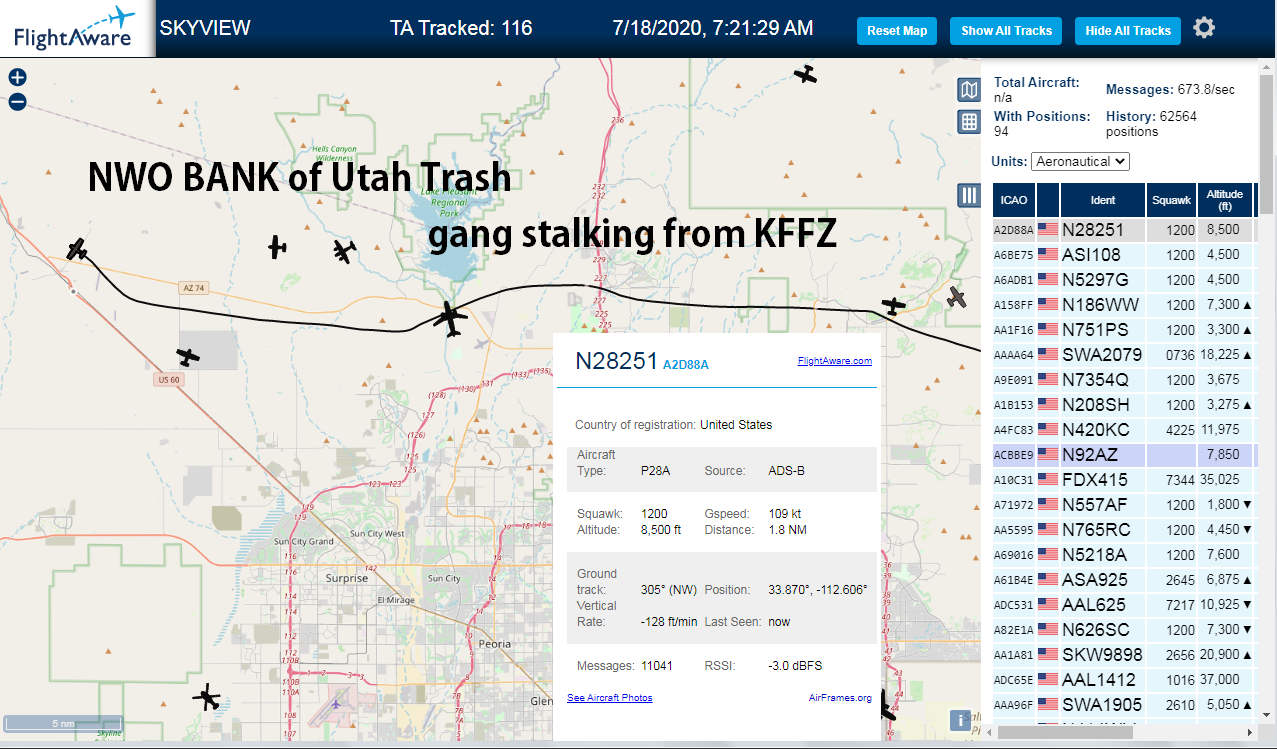Open See Aircraft Photos link
Image resolution: width=1277 pixels, height=749 pixels.
pos(610,697)
